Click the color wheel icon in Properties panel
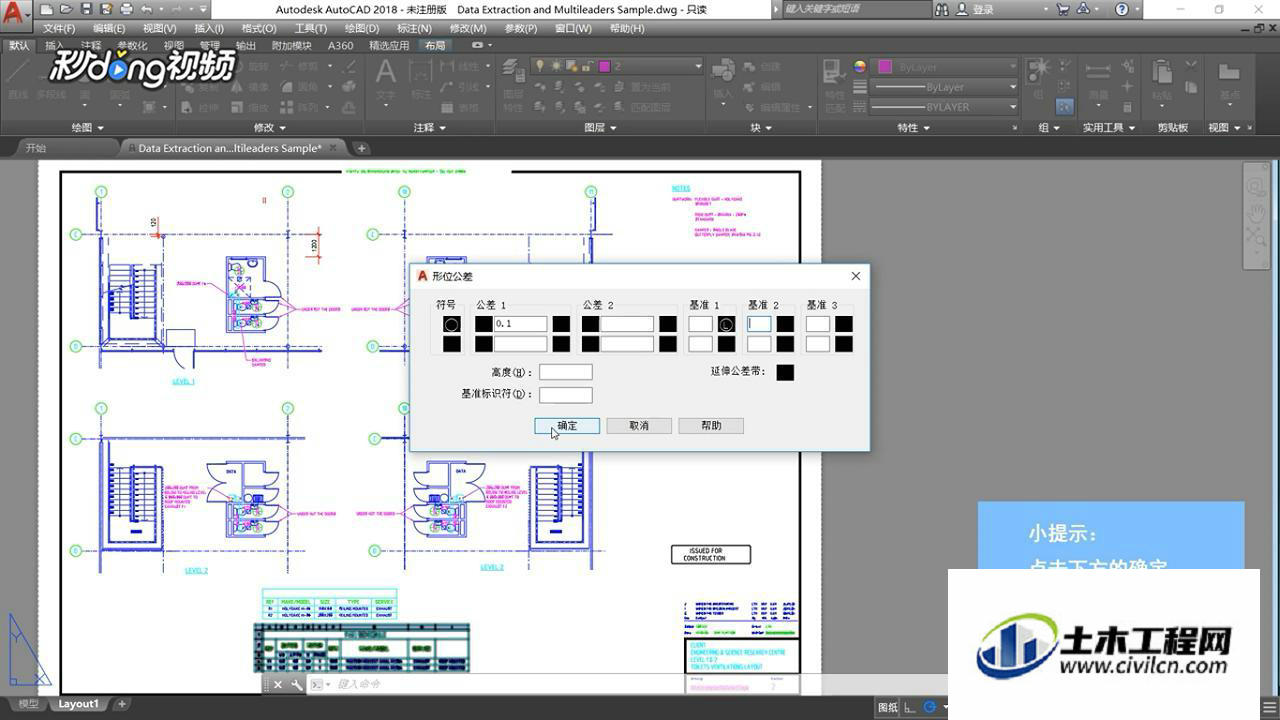This screenshot has height=720, width=1280. tap(860, 67)
